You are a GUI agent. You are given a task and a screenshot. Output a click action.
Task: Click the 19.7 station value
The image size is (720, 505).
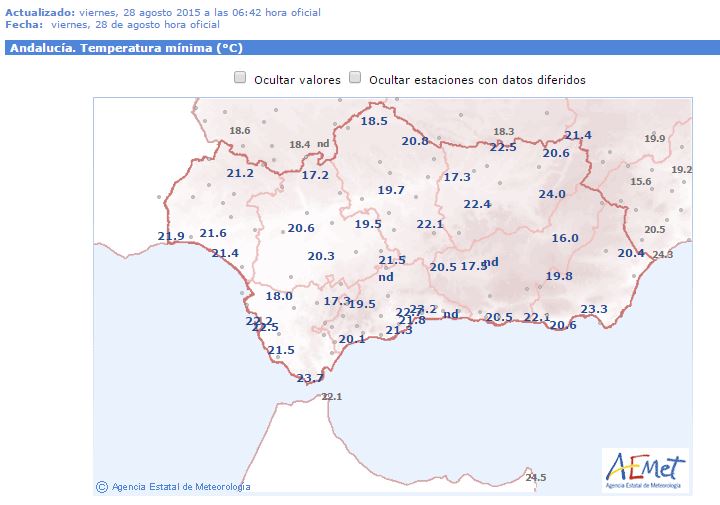pyautogui.click(x=391, y=190)
